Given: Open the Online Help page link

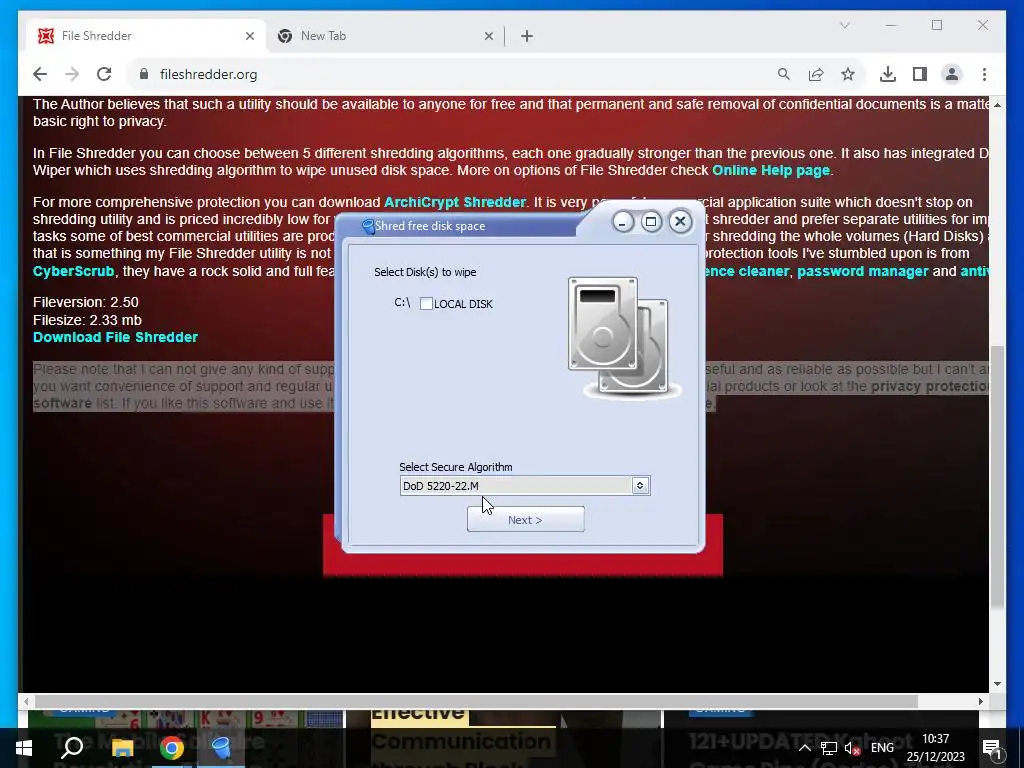Looking at the screenshot, I should [x=771, y=170].
